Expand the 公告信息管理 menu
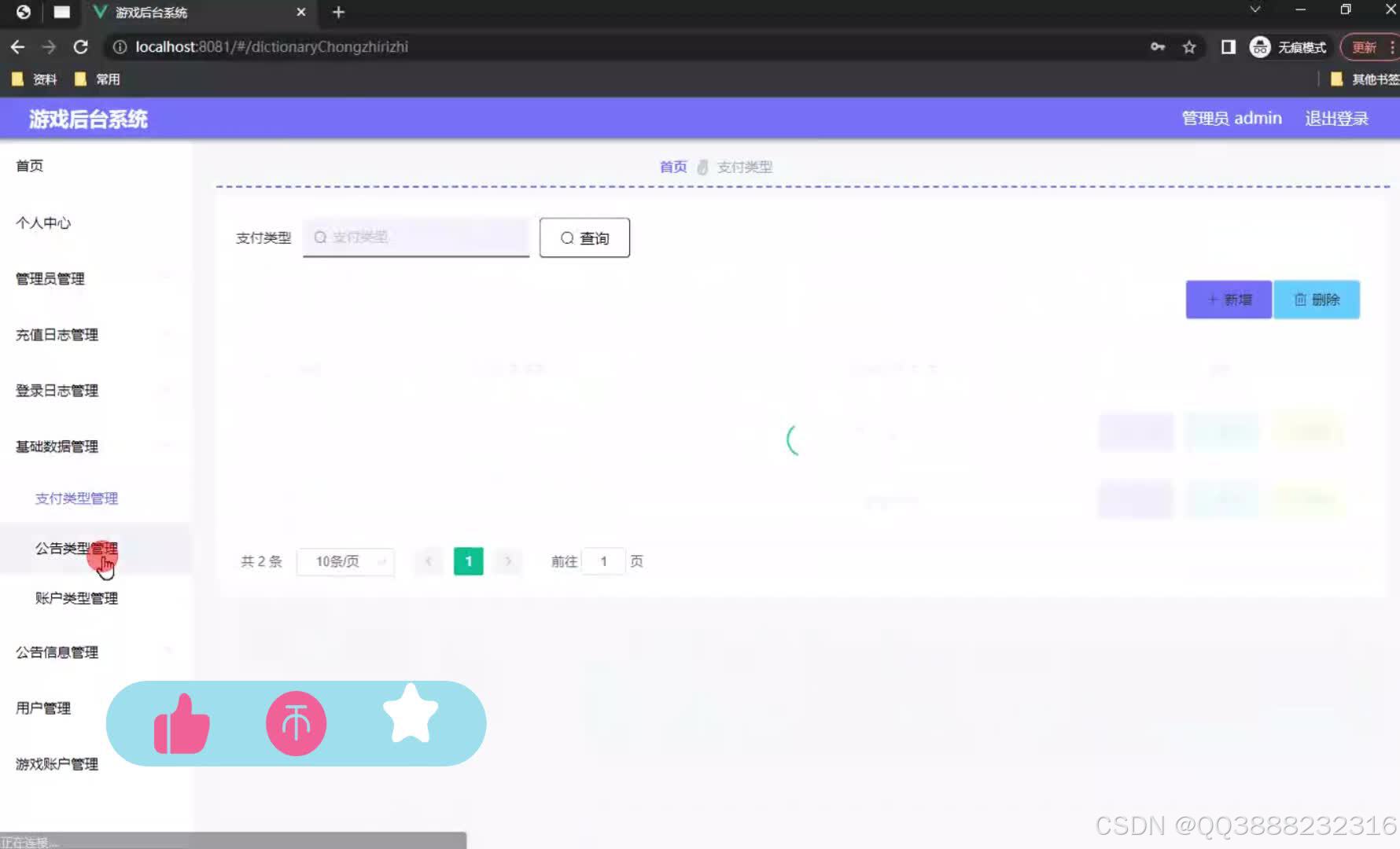Image resolution: width=1400 pixels, height=849 pixels. 56,652
